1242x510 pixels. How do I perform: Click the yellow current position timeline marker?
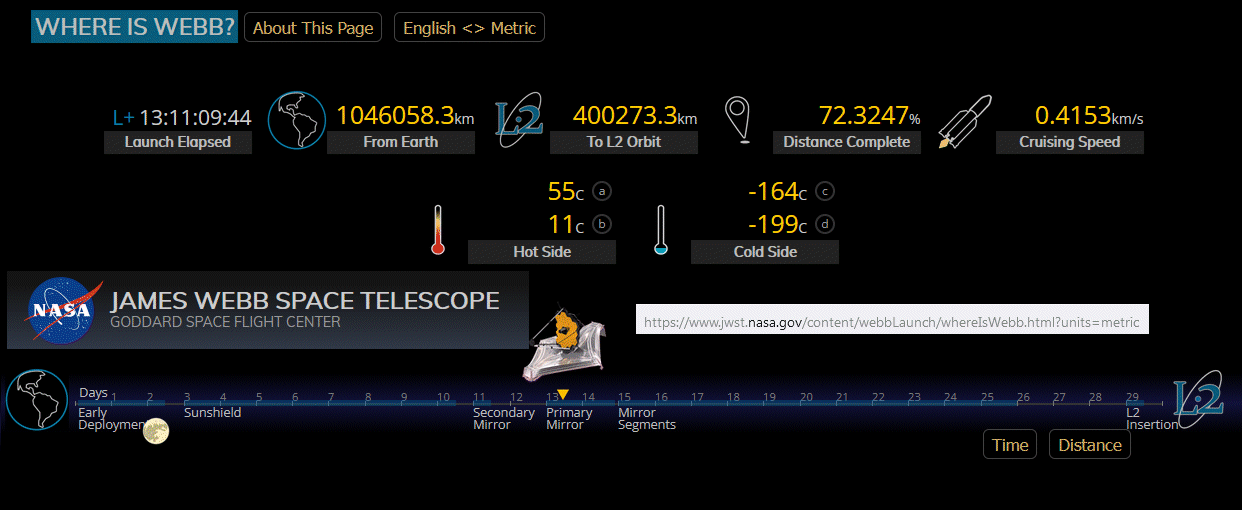click(x=563, y=395)
